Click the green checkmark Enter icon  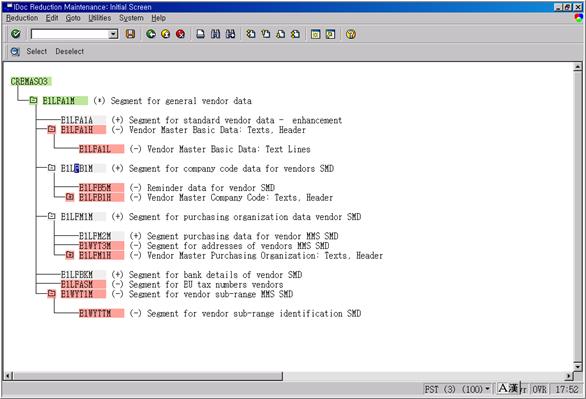point(16,34)
